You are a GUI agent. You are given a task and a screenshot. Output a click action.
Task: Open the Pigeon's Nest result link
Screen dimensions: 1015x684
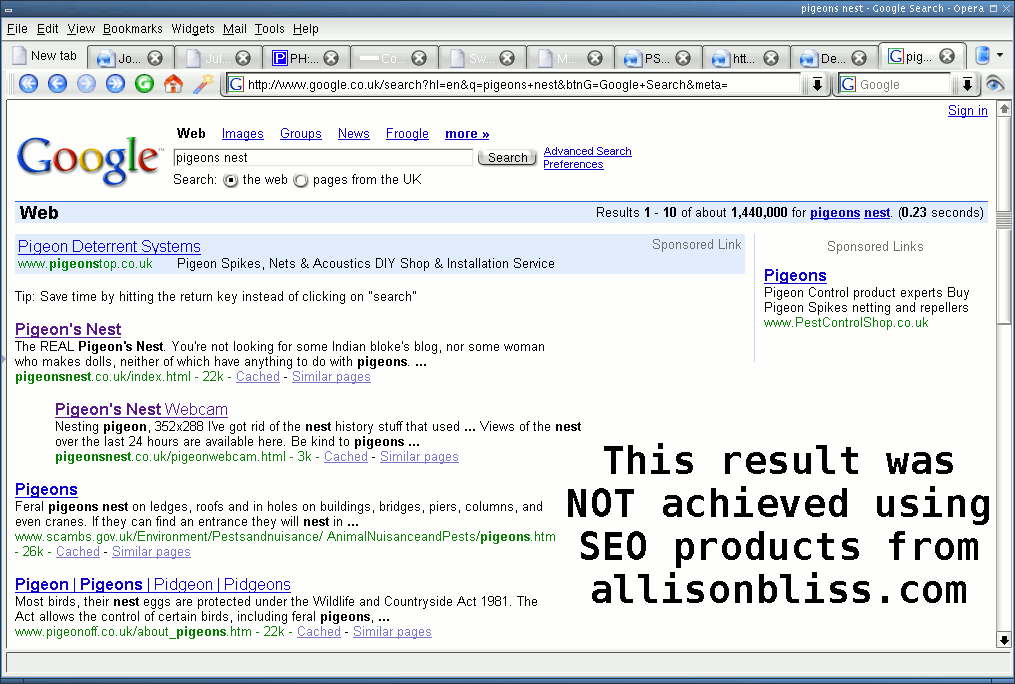[x=67, y=329]
